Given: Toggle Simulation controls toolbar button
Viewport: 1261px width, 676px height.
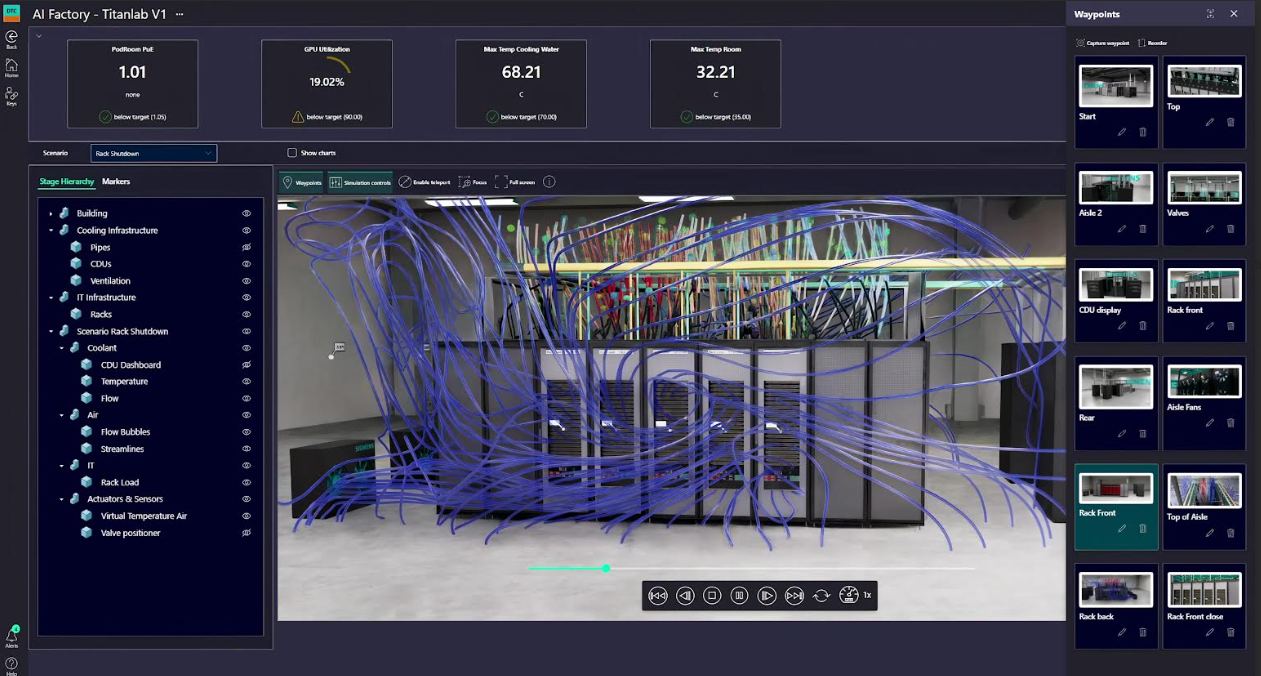Looking at the screenshot, I should tap(360, 182).
